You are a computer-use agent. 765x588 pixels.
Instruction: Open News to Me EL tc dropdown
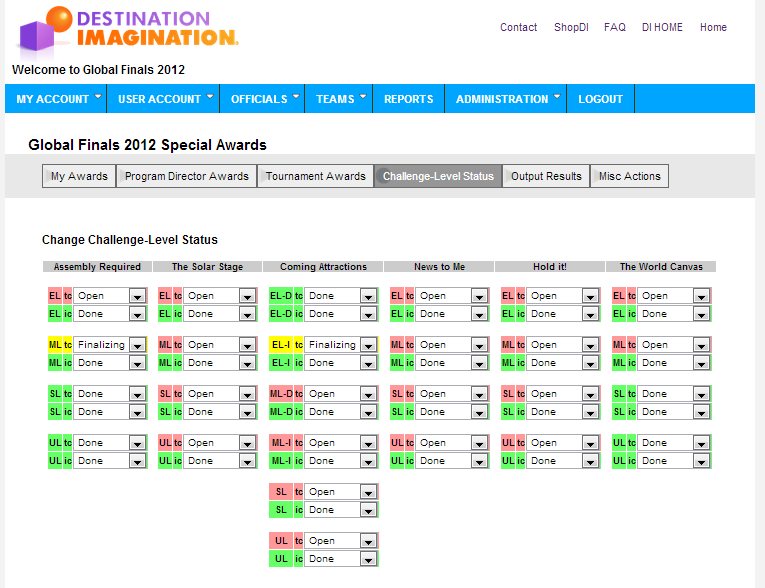tap(452, 296)
